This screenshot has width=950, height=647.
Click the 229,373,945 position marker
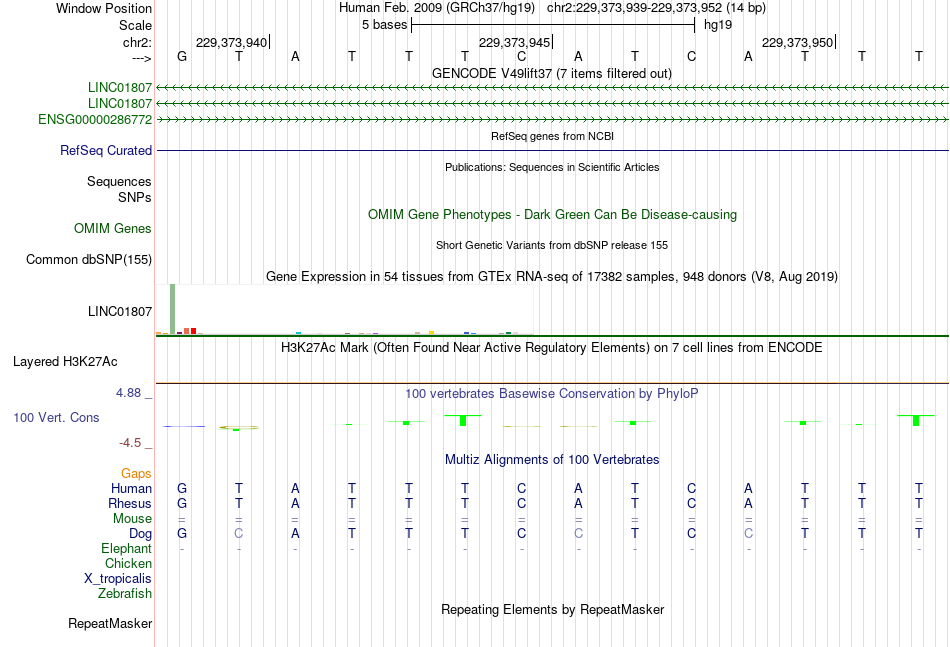point(516,42)
